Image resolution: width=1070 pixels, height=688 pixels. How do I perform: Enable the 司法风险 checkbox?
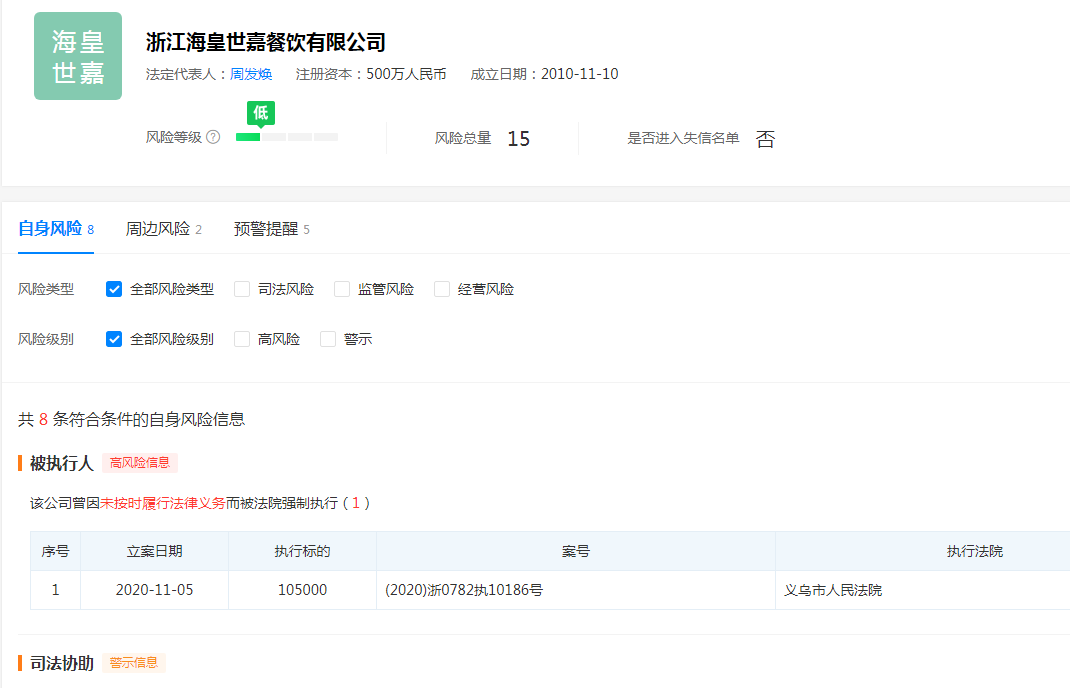tap(242, 289)
